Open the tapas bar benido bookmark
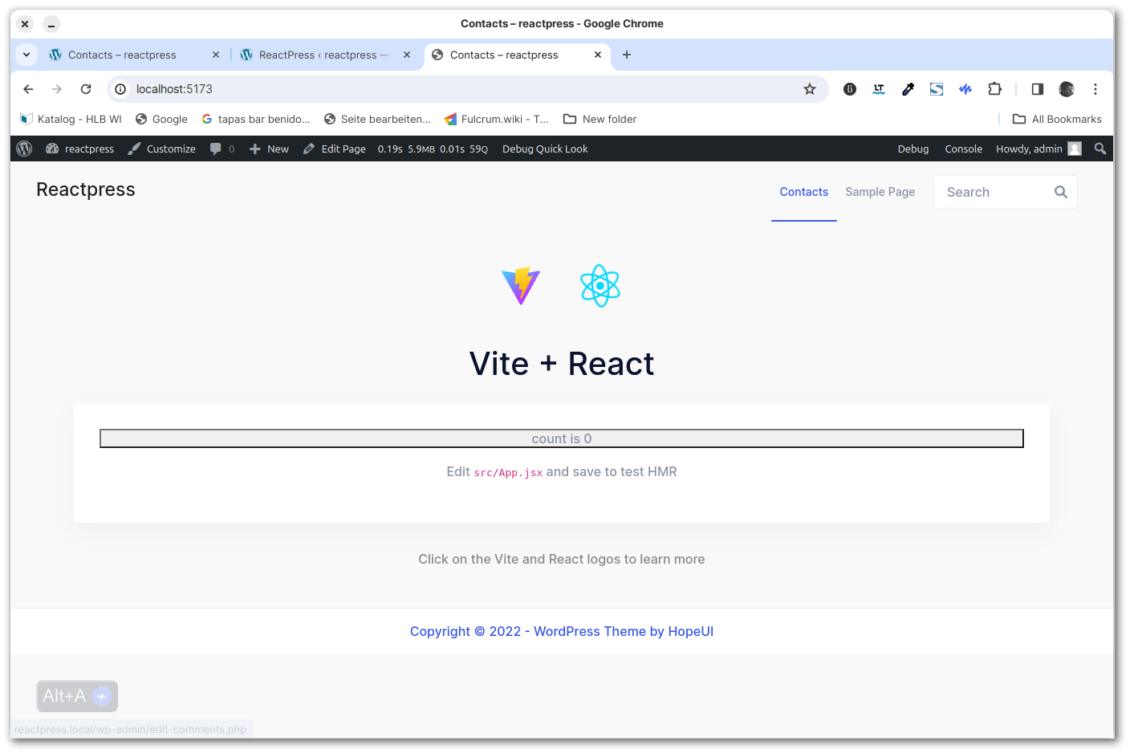1130x754 pixels. point(256,119)
